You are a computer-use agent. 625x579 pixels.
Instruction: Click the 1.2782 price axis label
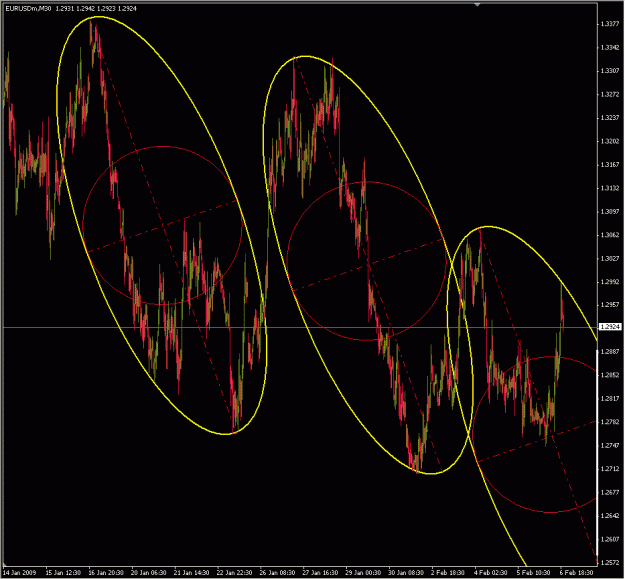[x=610, y=422]
